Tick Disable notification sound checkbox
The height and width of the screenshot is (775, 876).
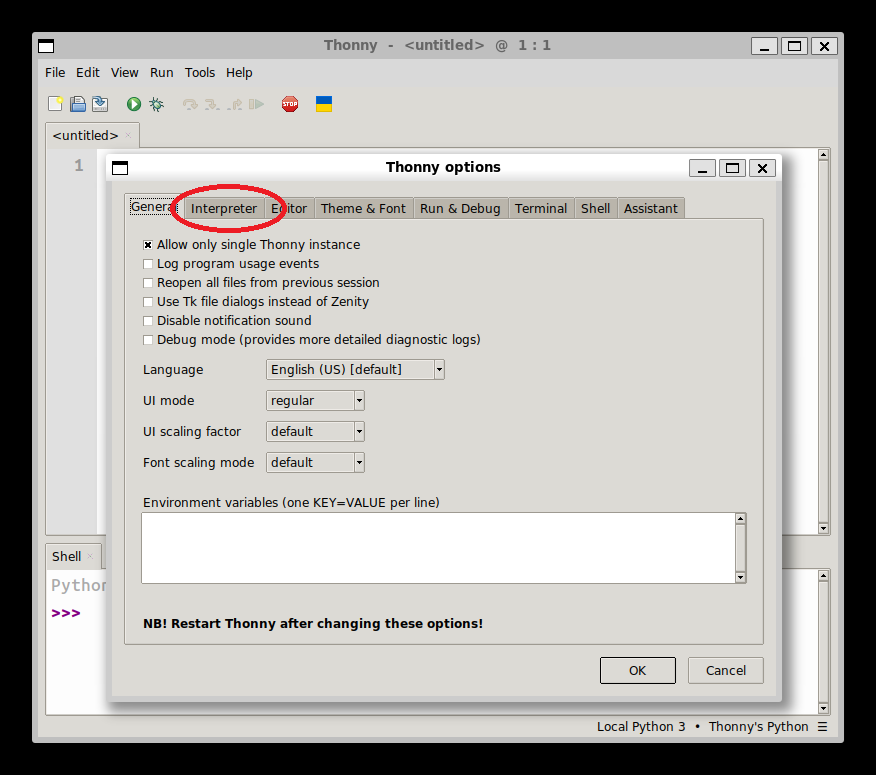coord(147,321)
